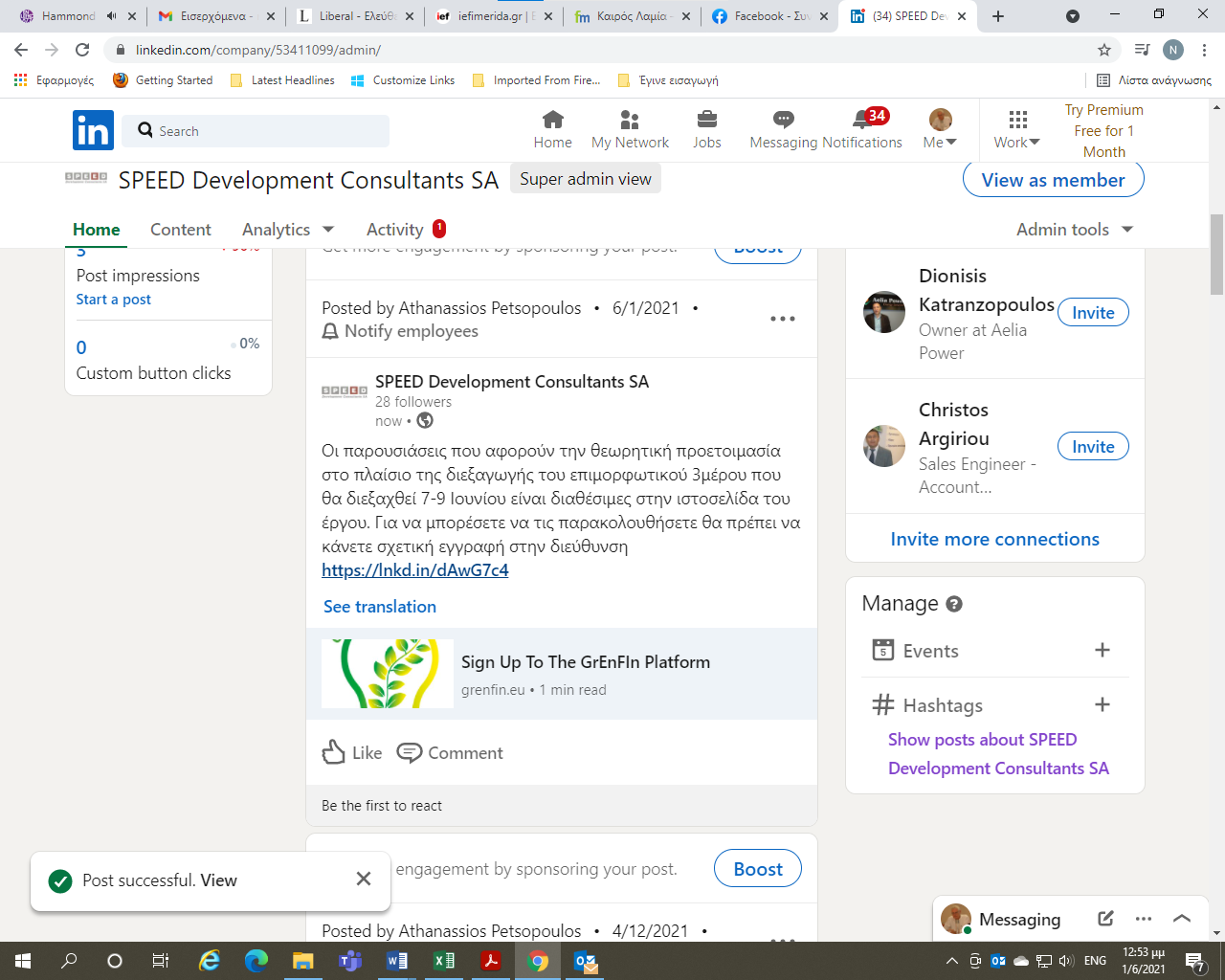Reload the page
The height and width of the screenshot is (980, 1225).
(82, 50)
